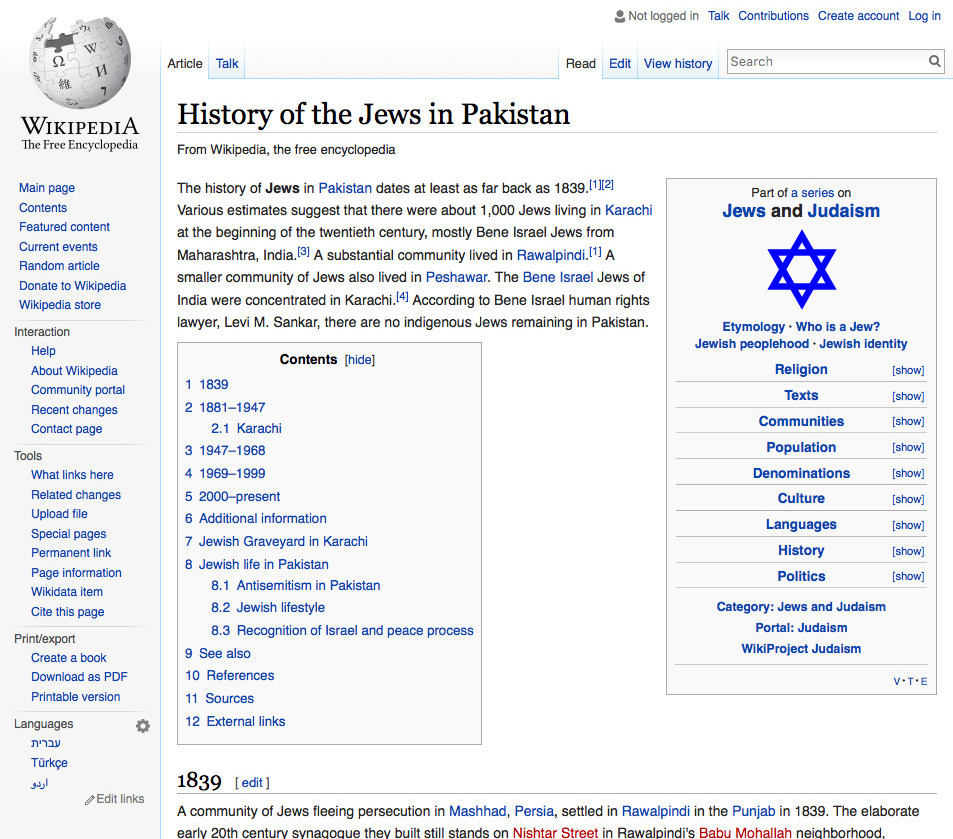Click the Wikipedia globe logo

tap(80, 65)
